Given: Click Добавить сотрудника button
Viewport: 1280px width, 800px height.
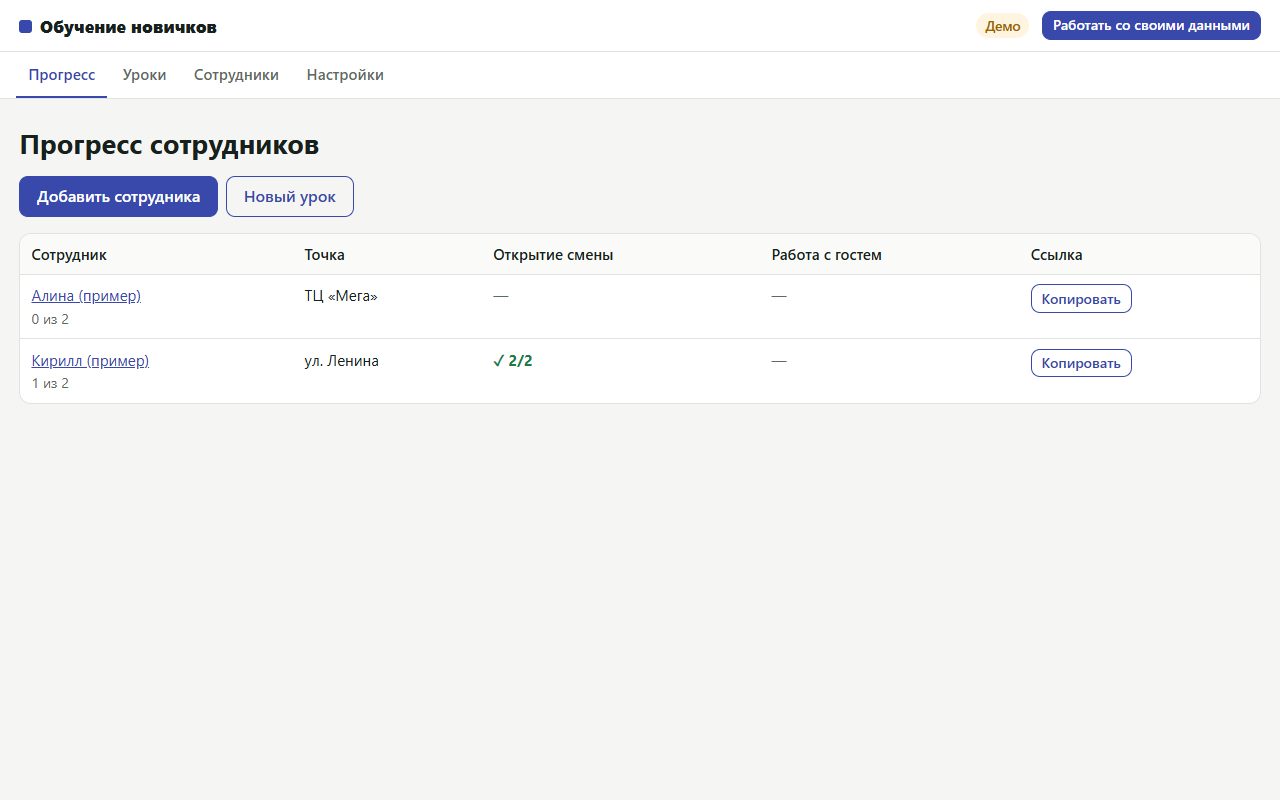Looking at the screenshot, I should click(x=118, y=197).
